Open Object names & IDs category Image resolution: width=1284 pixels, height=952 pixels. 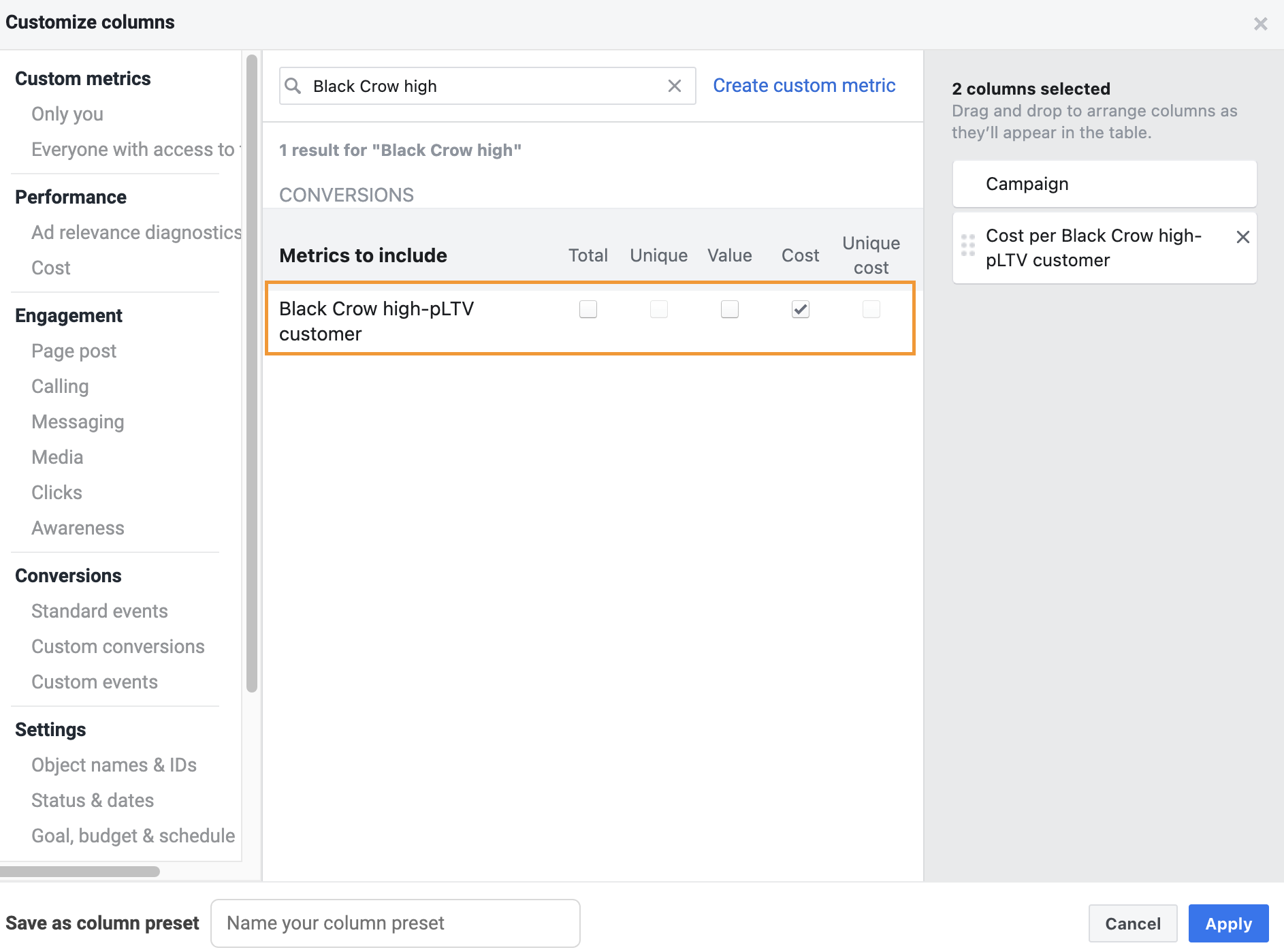click(x=114, y=765)
